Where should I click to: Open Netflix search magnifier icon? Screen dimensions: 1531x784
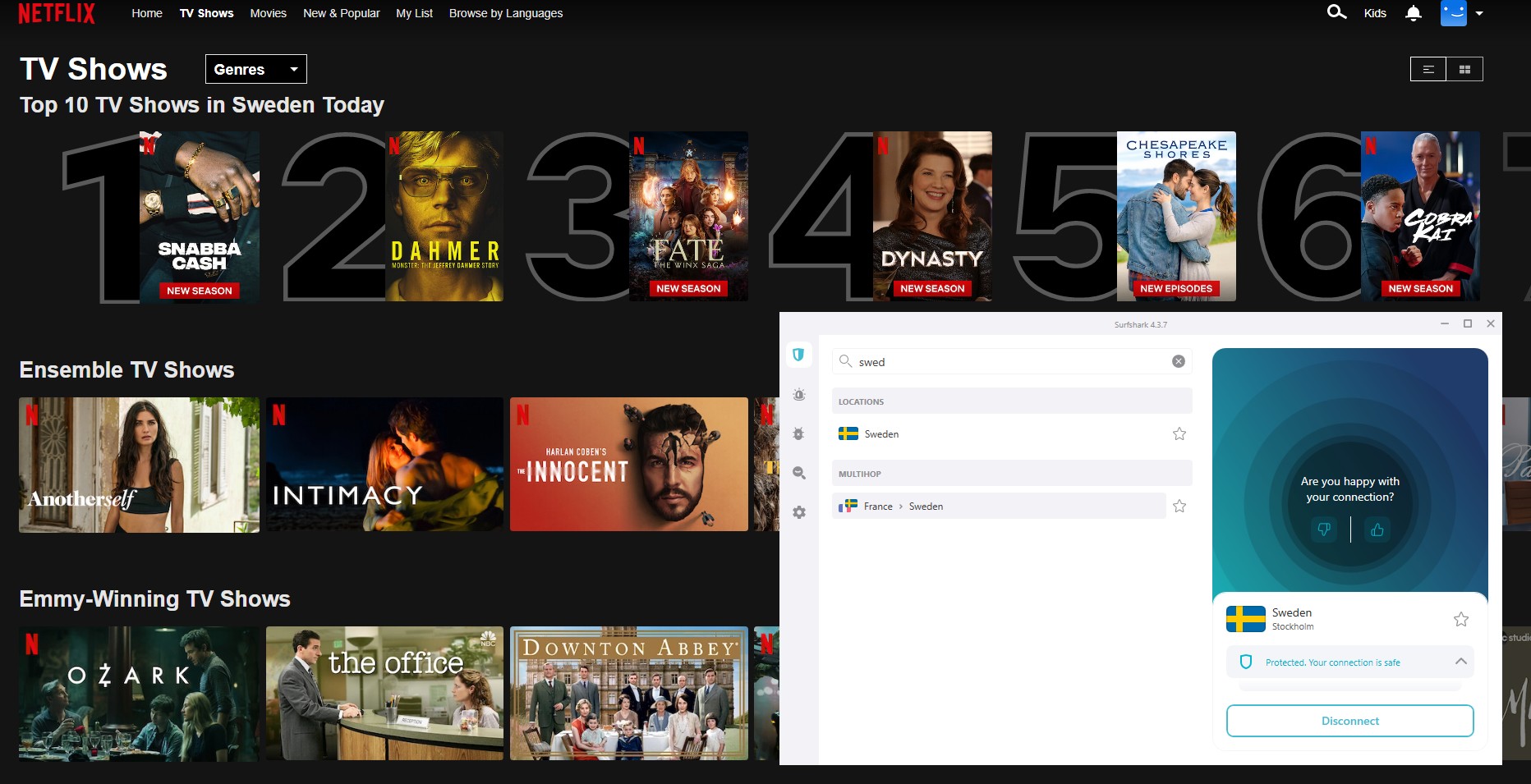[x=1336, y=12]
